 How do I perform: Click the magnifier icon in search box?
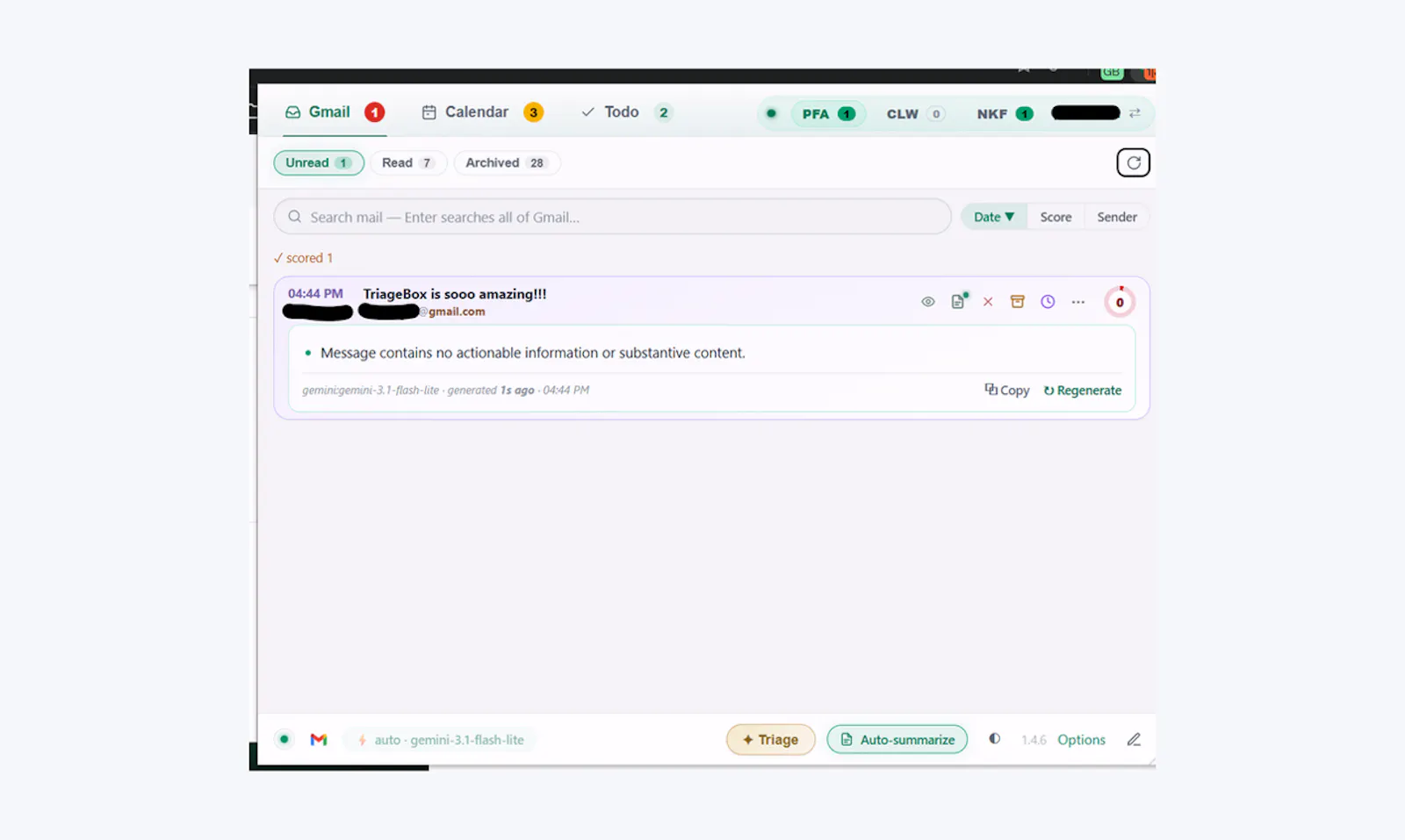pos(295,217)
